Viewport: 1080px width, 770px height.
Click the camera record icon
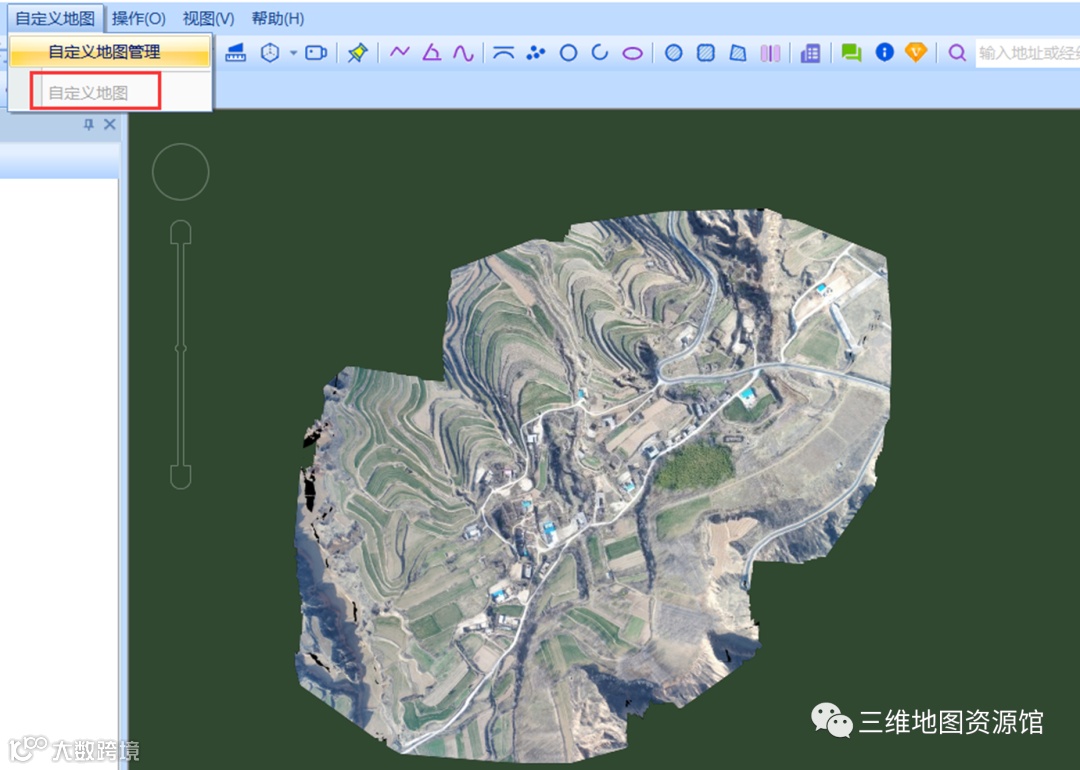pyautogui.click(x=316, y=52)
